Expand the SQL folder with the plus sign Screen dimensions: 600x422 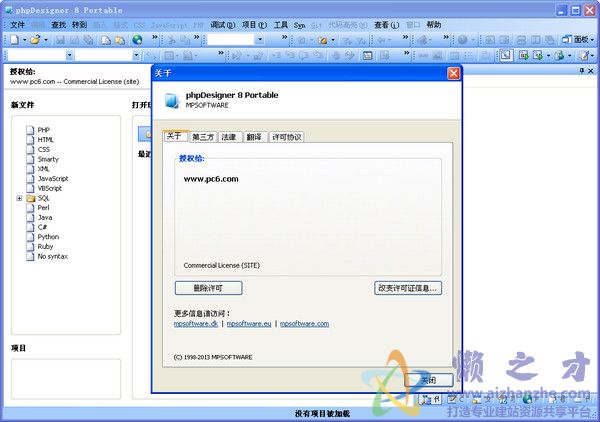19,198
